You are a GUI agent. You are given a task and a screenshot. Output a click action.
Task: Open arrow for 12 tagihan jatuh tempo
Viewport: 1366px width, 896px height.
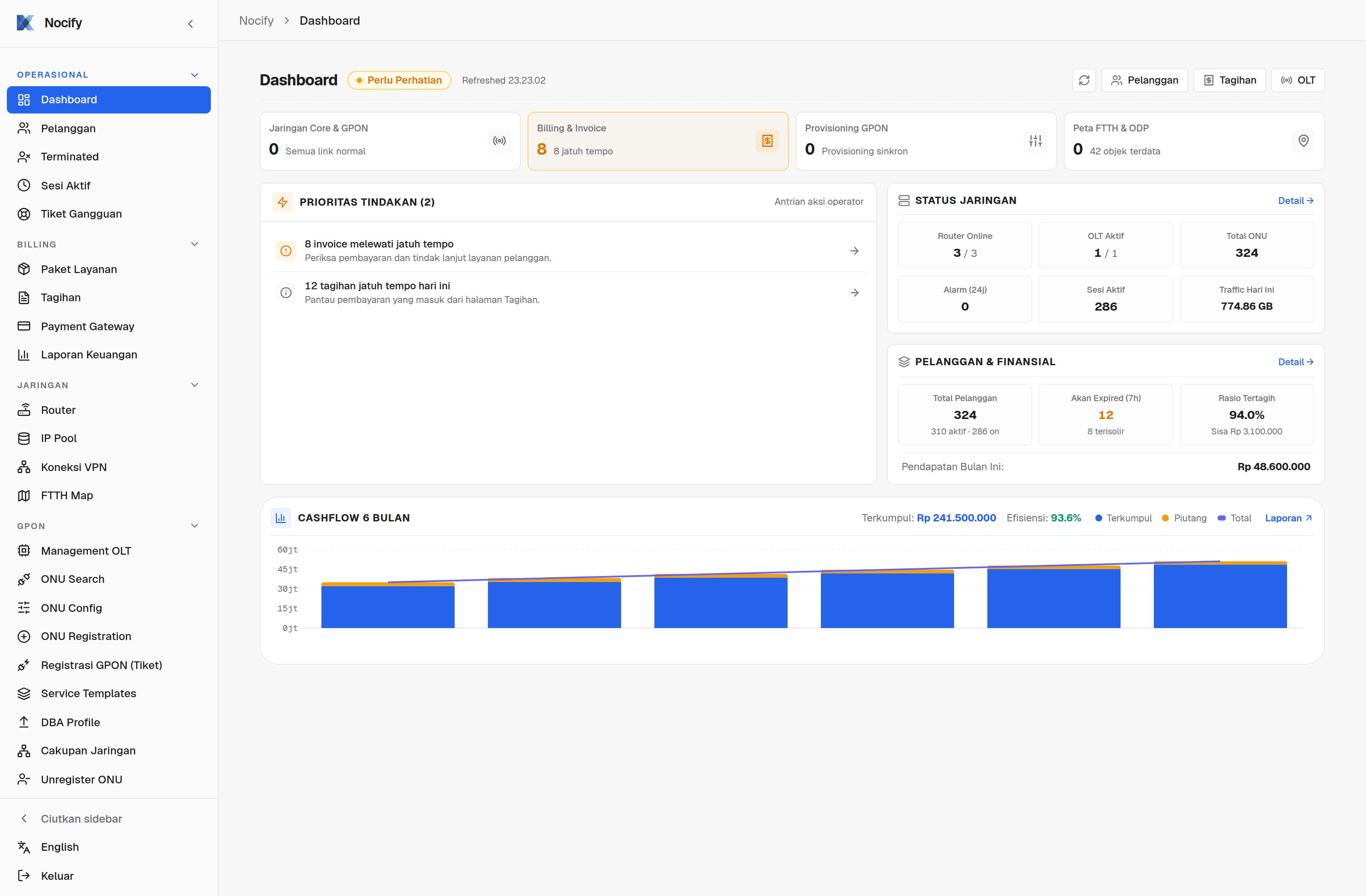[855, 293]
